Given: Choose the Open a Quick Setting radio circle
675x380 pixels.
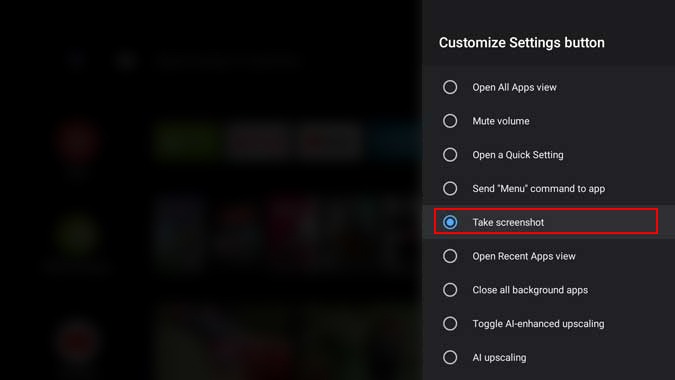Looking at the screenshot, I should tap(450, 154).
